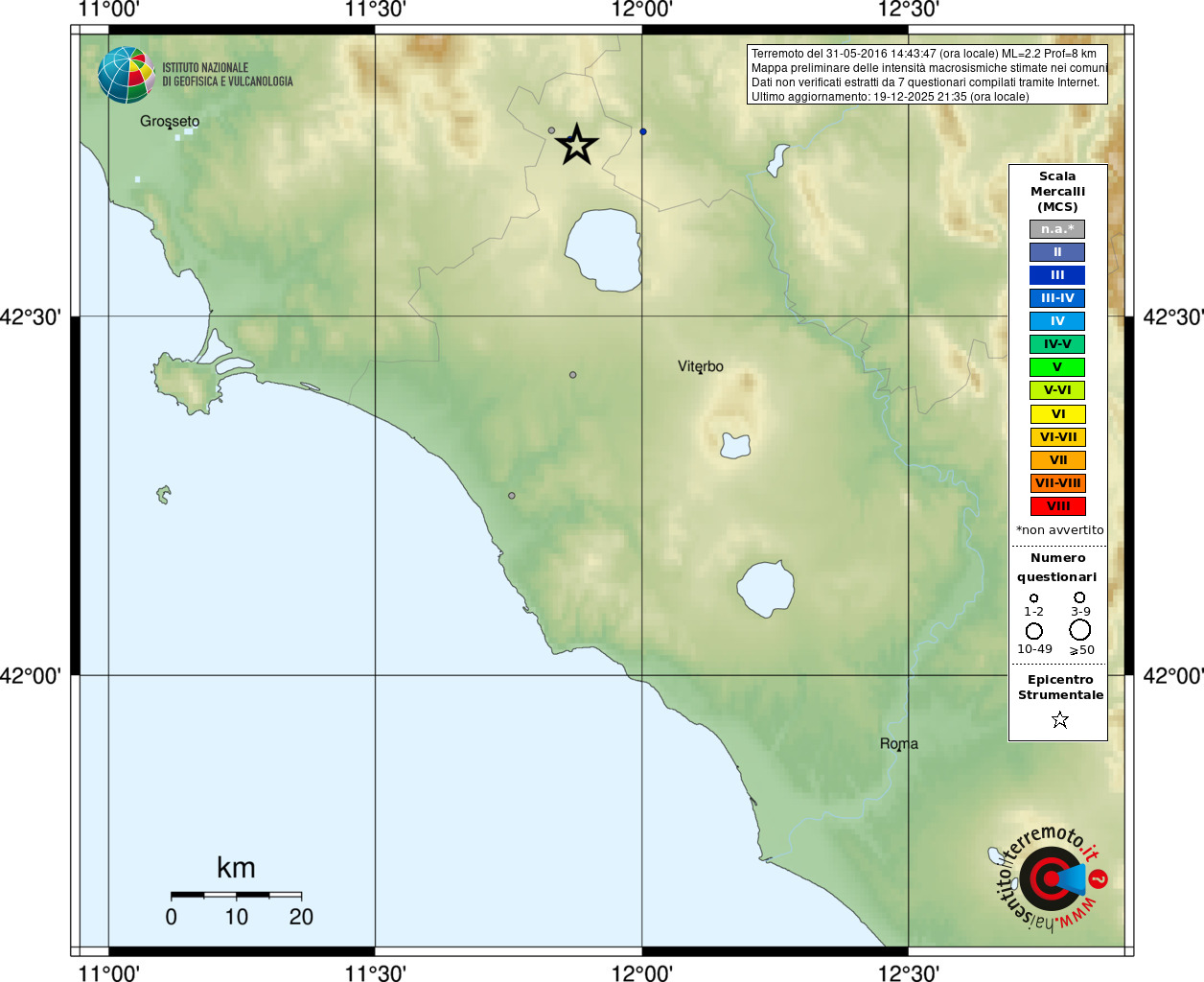Click the legend star under Epicentro Strumentale
The height and width of the screenshot is (982, 1204).
coord(1059,719)
